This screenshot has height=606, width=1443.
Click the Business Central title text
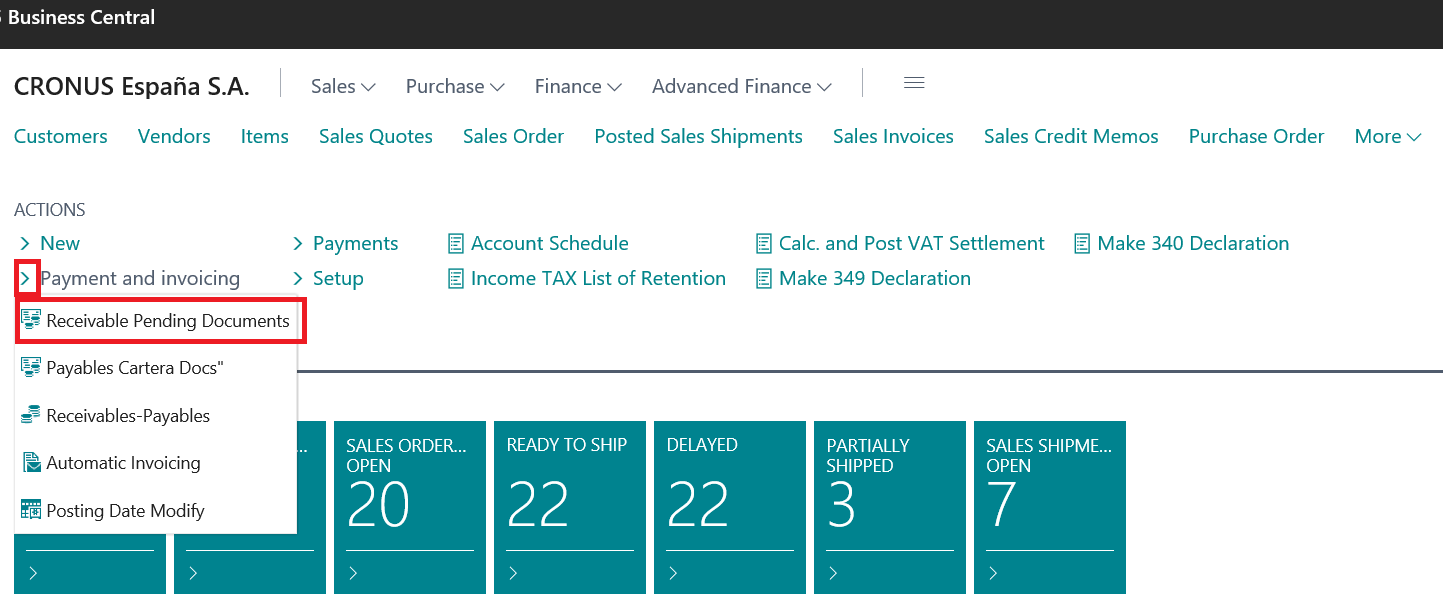click(x=82, y=18)
